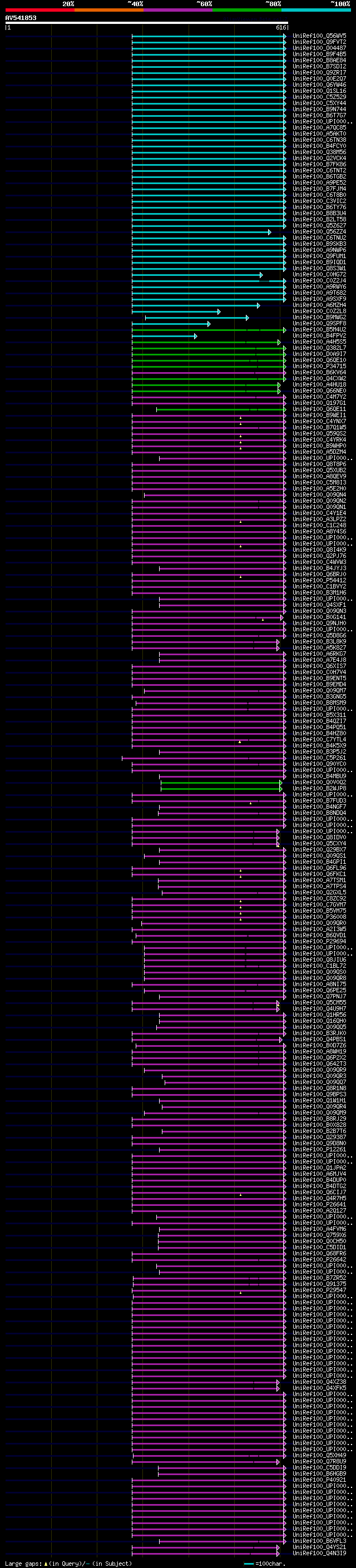Select label UniRef100_P29547
Screen dimensions: 356x1568
click(x=319, y=1290)
